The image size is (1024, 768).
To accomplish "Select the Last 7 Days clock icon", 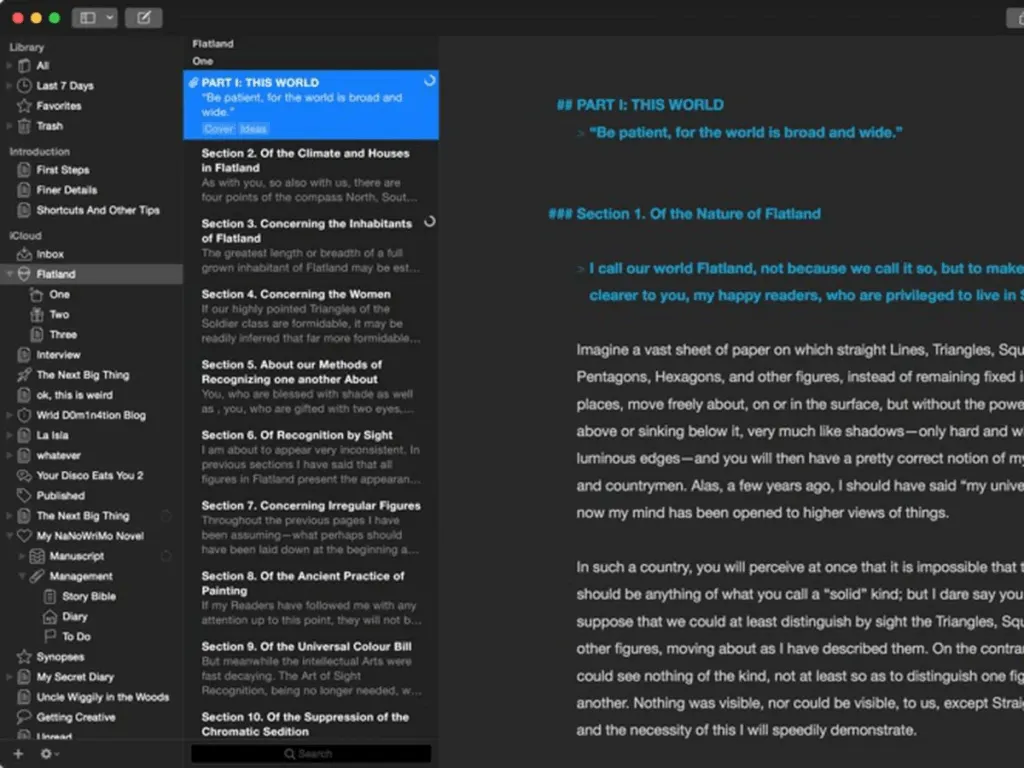I will [24, 86].
